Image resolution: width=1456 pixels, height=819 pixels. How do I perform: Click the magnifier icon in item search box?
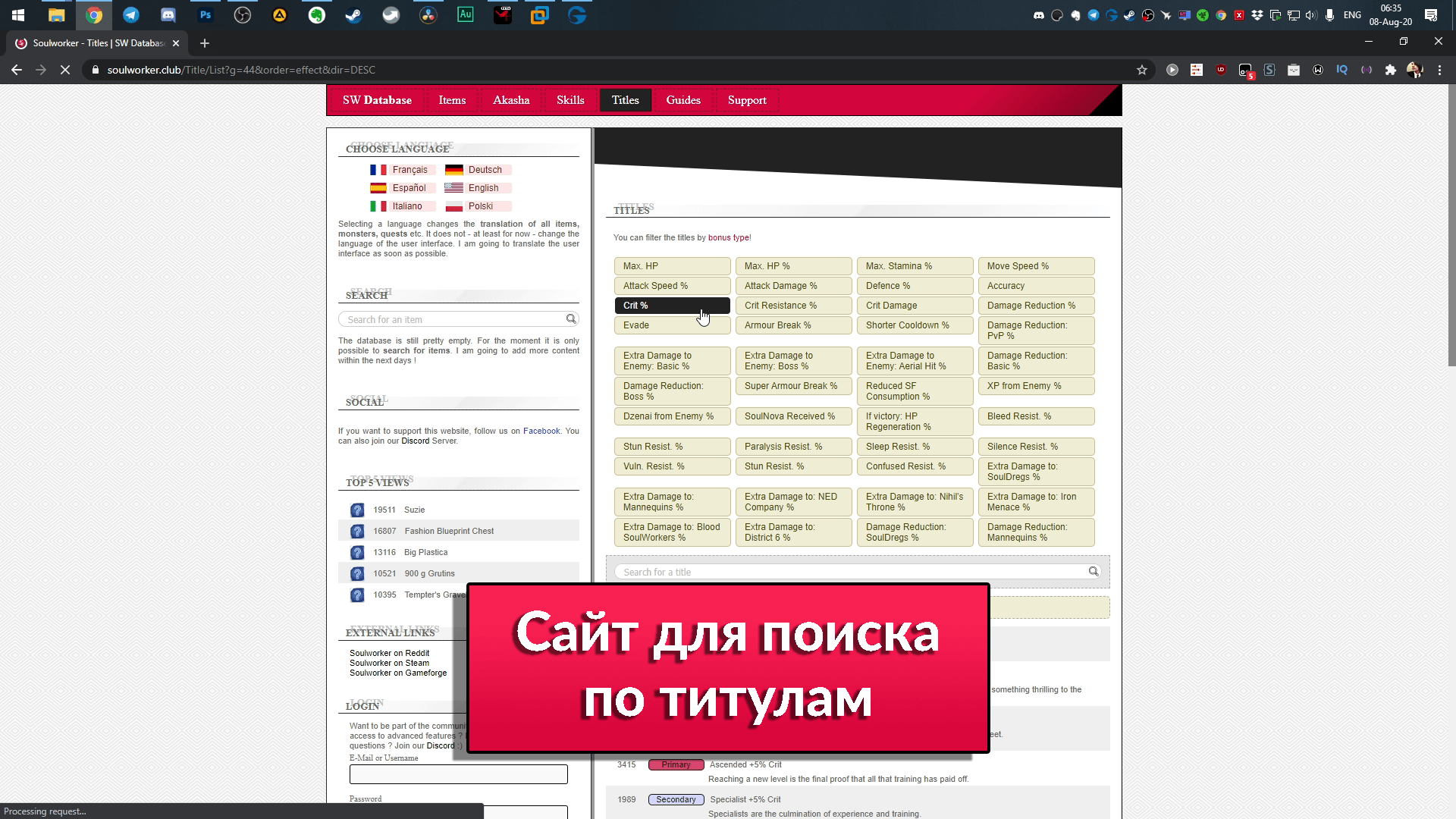coord(571,319)
